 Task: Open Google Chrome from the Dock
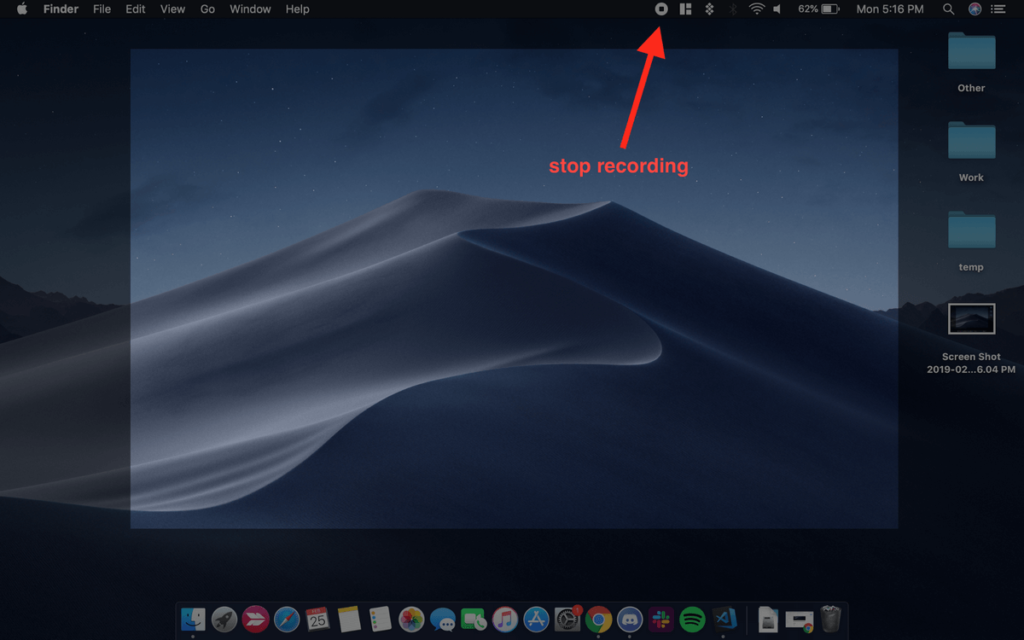(x=600, y=620)
